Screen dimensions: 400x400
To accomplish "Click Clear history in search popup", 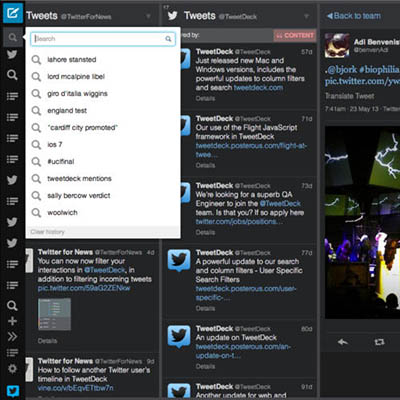I will (x=47, y=232).
